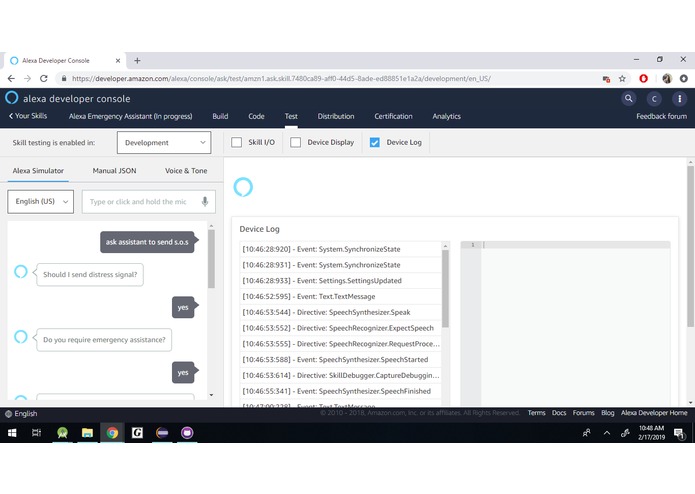This screenshot has width=695, height=494.
Task: Click chat scroll down arrow
Action: tap(211, 395)
